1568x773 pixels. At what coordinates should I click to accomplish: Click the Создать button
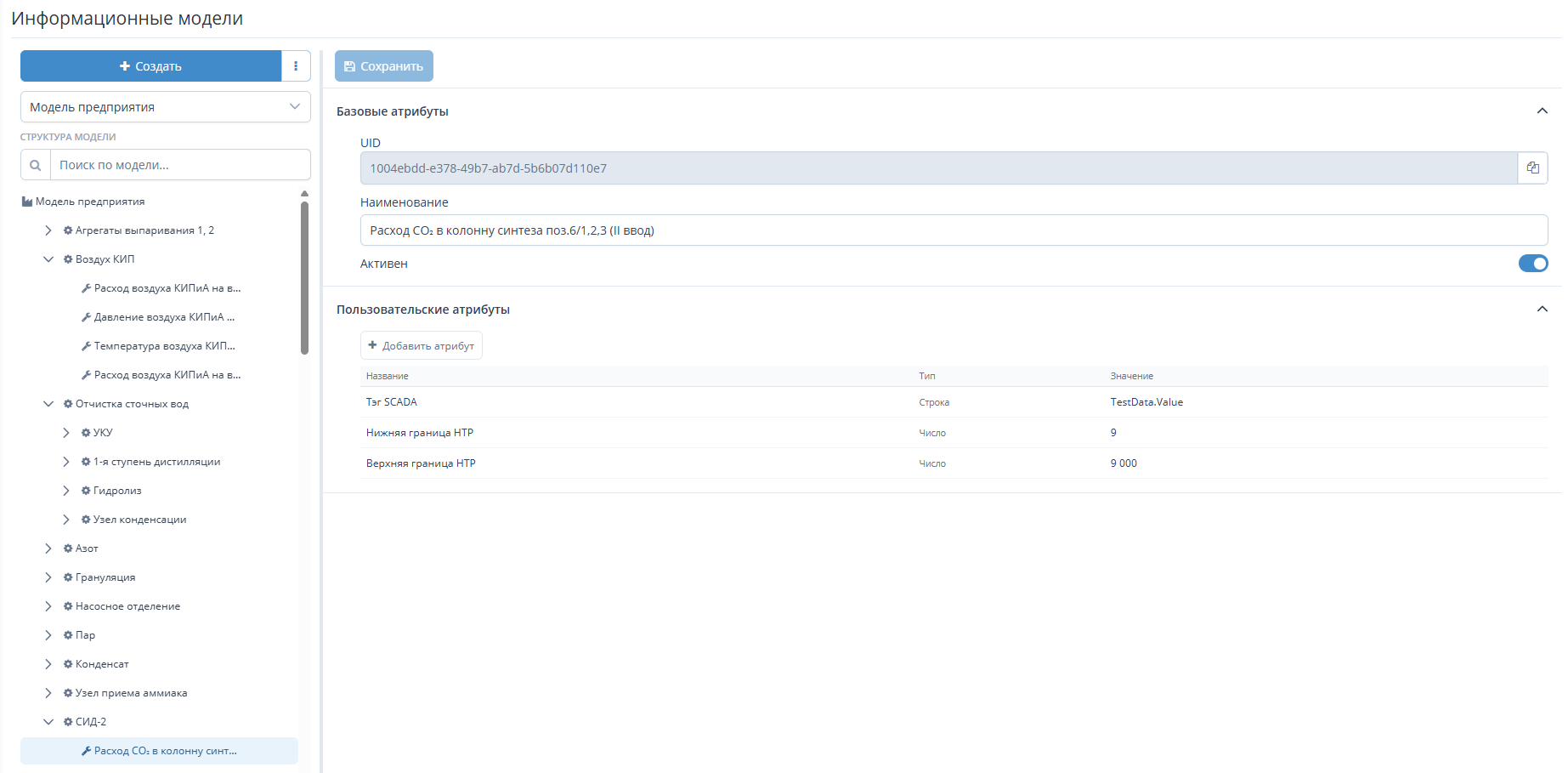pyautogui.click(x=150, y=66)
